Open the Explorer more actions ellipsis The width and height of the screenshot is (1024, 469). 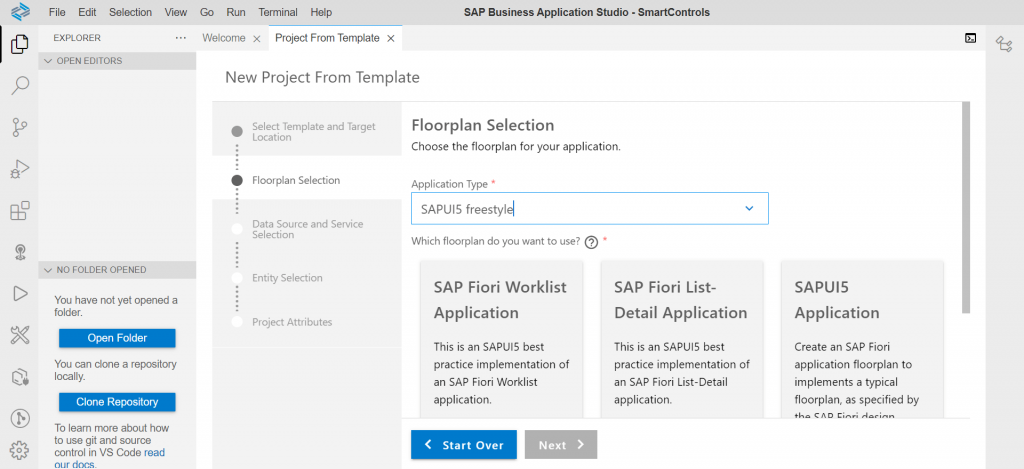coord(181,38)
